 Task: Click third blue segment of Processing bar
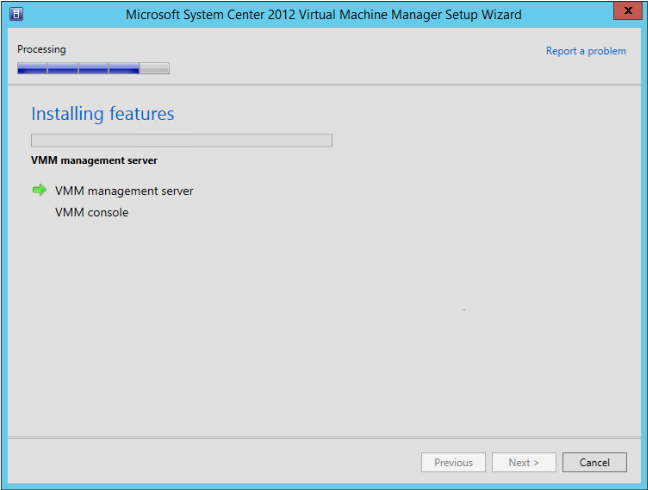click(x=93, y=69)
